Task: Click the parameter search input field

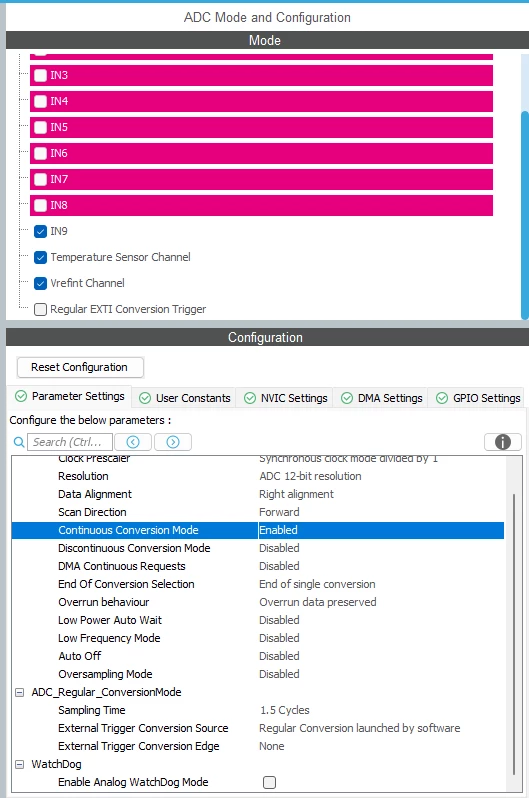Action: (70, 442)
